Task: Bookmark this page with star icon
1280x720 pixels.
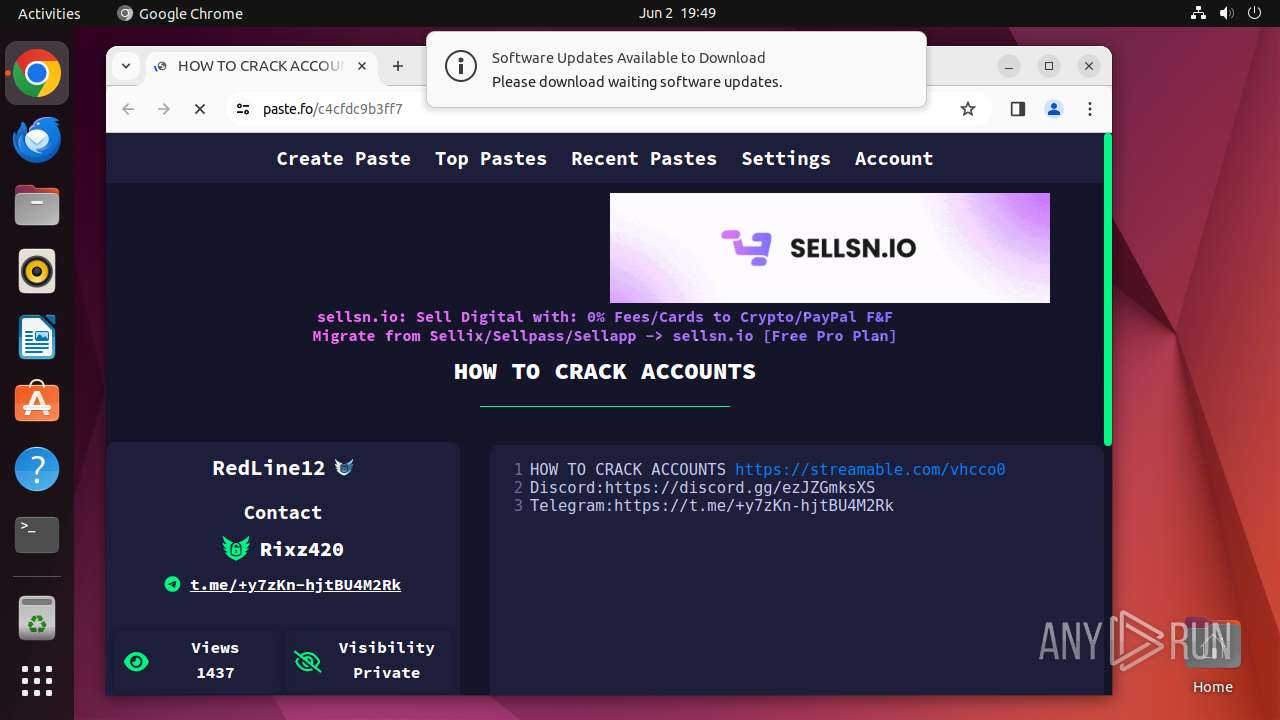Action: pos(968,109)
